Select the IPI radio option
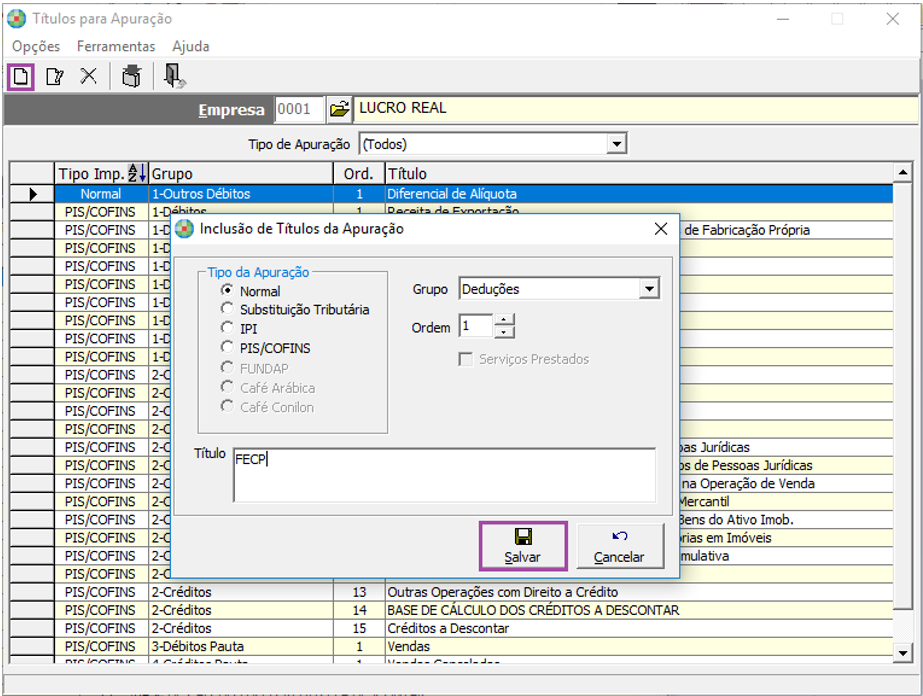 227,327
